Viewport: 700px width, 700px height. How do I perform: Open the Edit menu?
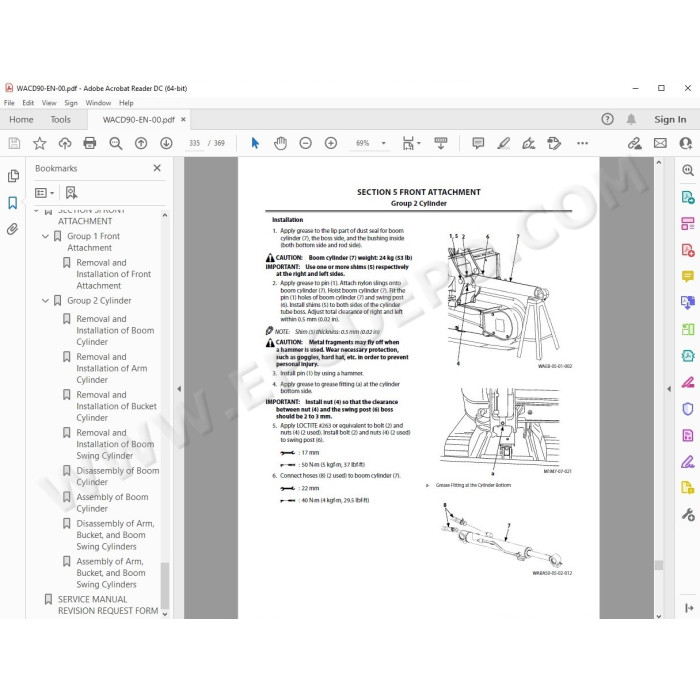28,103
